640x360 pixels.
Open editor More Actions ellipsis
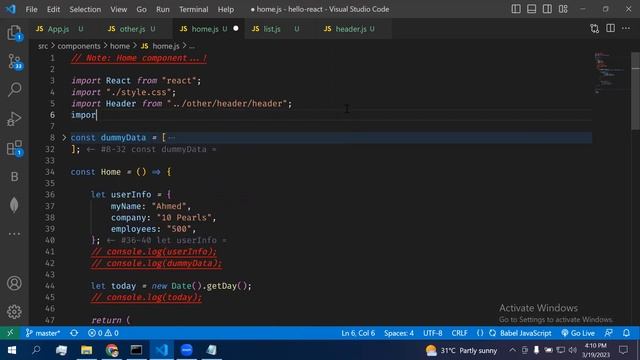coord(626,28)
